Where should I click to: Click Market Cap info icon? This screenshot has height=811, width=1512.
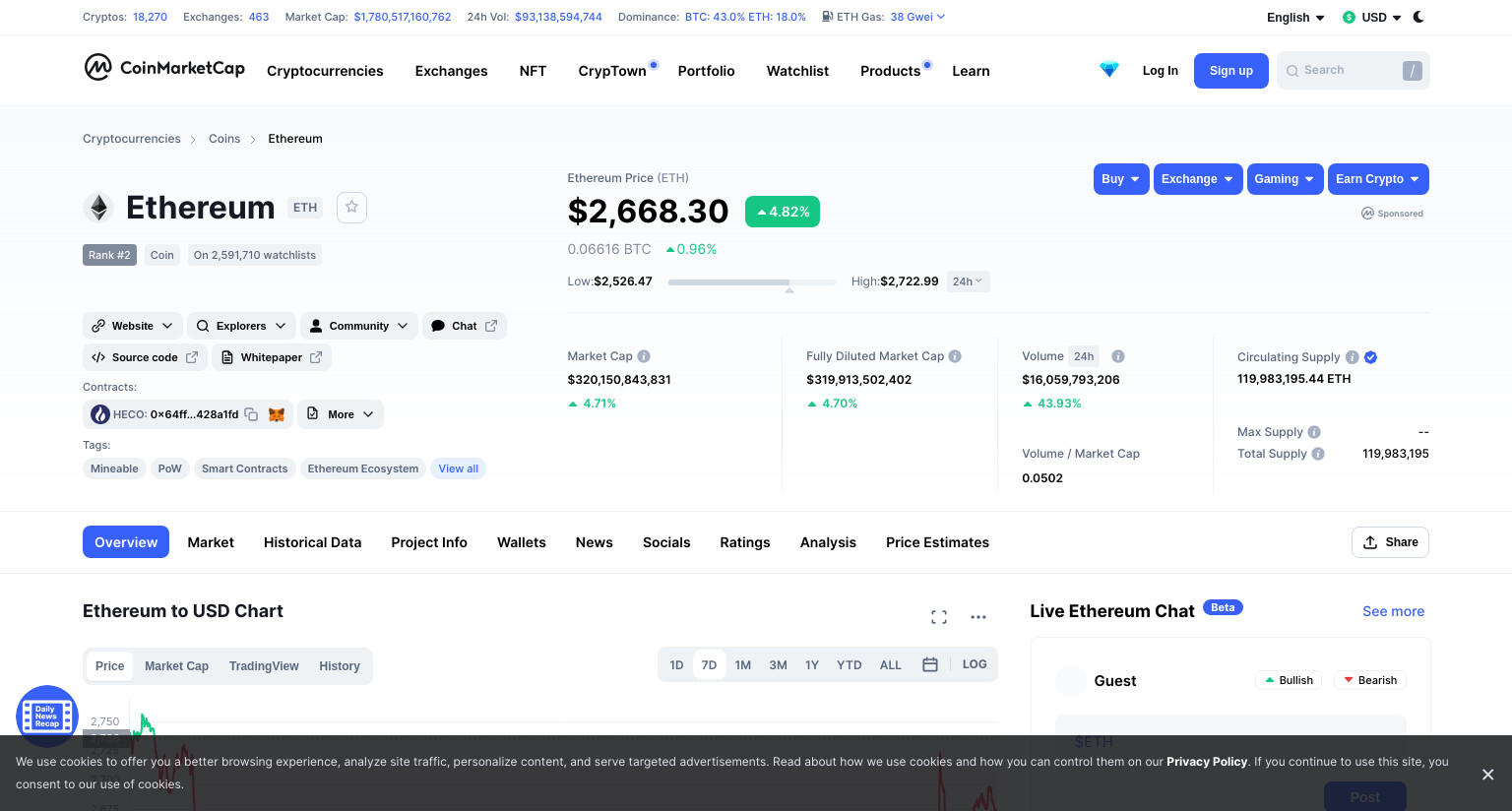click(644, 356)
